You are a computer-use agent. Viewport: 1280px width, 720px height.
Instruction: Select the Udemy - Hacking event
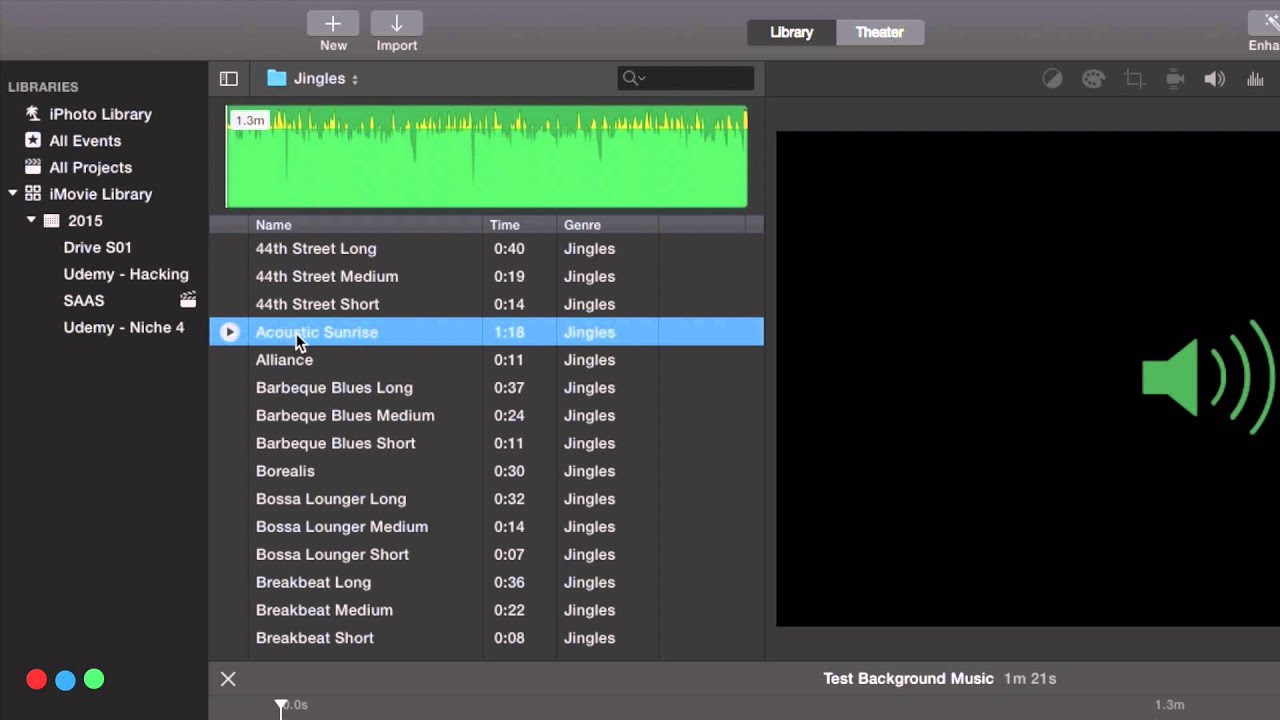[126, 274]
